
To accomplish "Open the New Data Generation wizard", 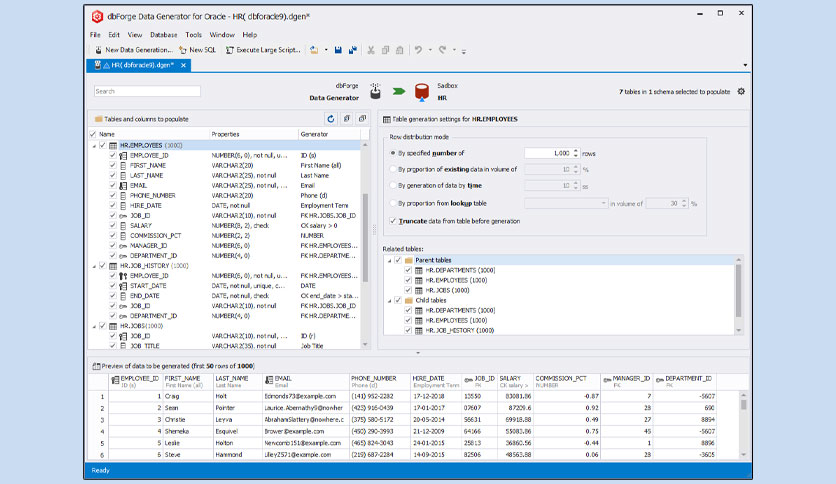I will tap(134, 50).
